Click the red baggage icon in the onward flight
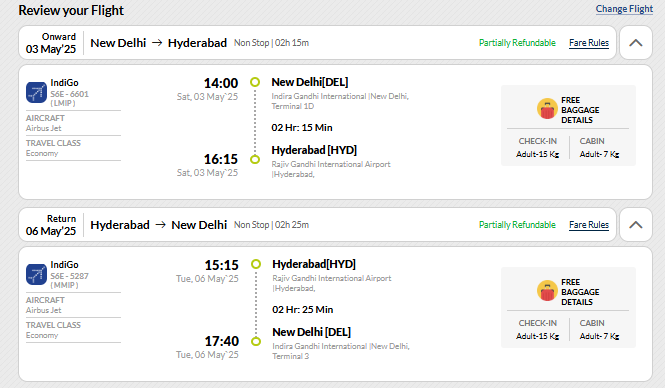665x388 pixels. [547, 109]
